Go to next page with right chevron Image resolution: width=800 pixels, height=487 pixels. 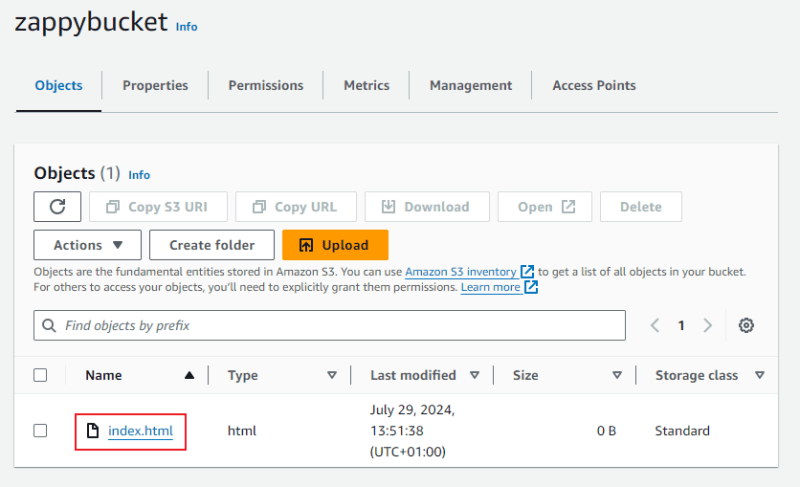(x=707, y=325)
